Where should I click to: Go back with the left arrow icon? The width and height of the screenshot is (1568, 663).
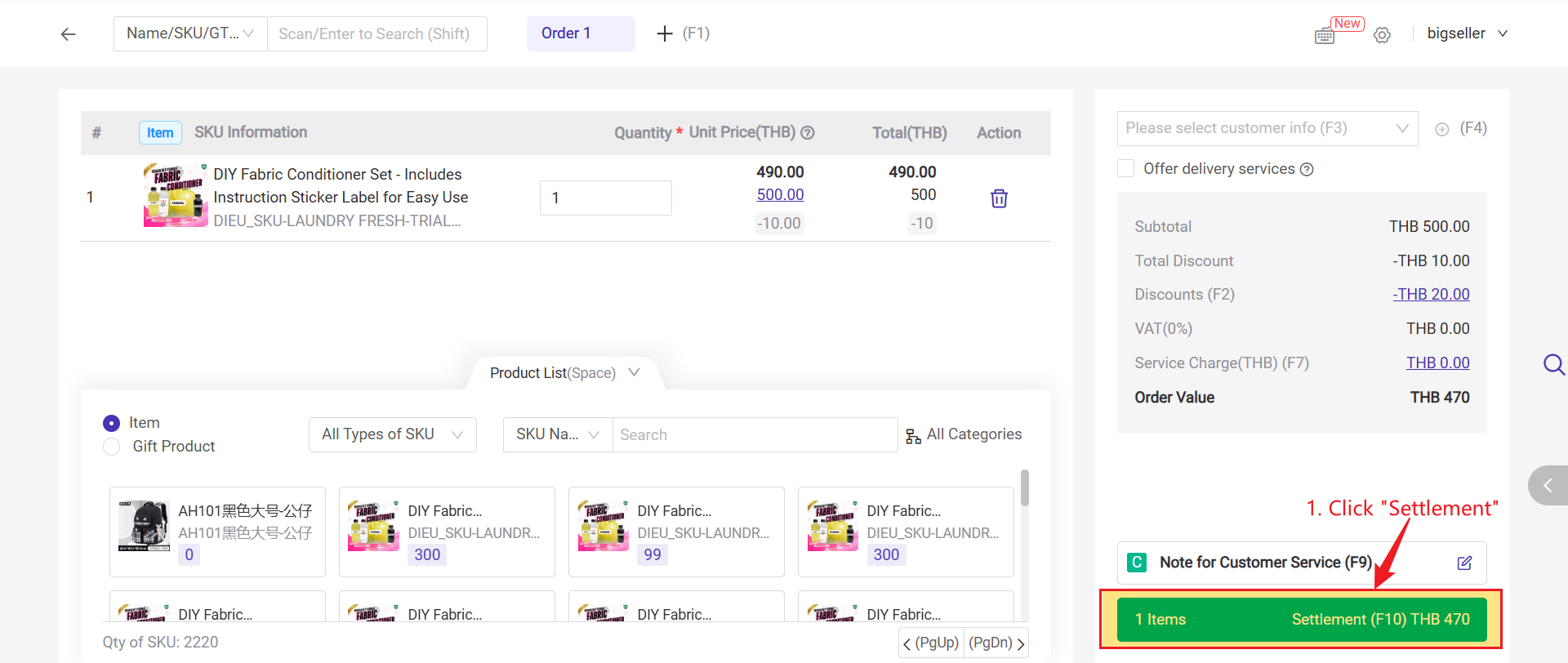pyautogui.click(x=69, y=34)
